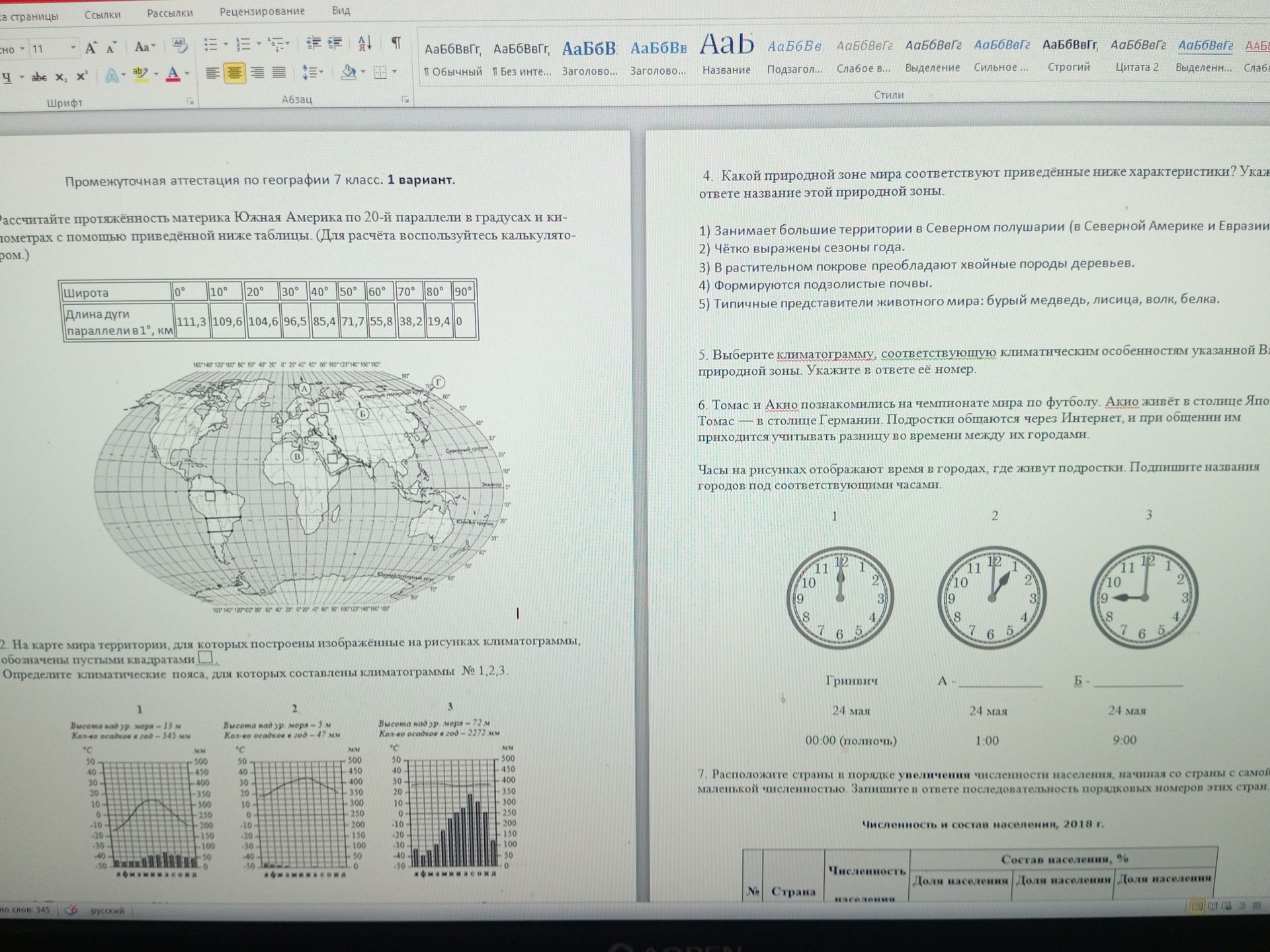
Task: Apply the Название style
Action: click(726, 54)
